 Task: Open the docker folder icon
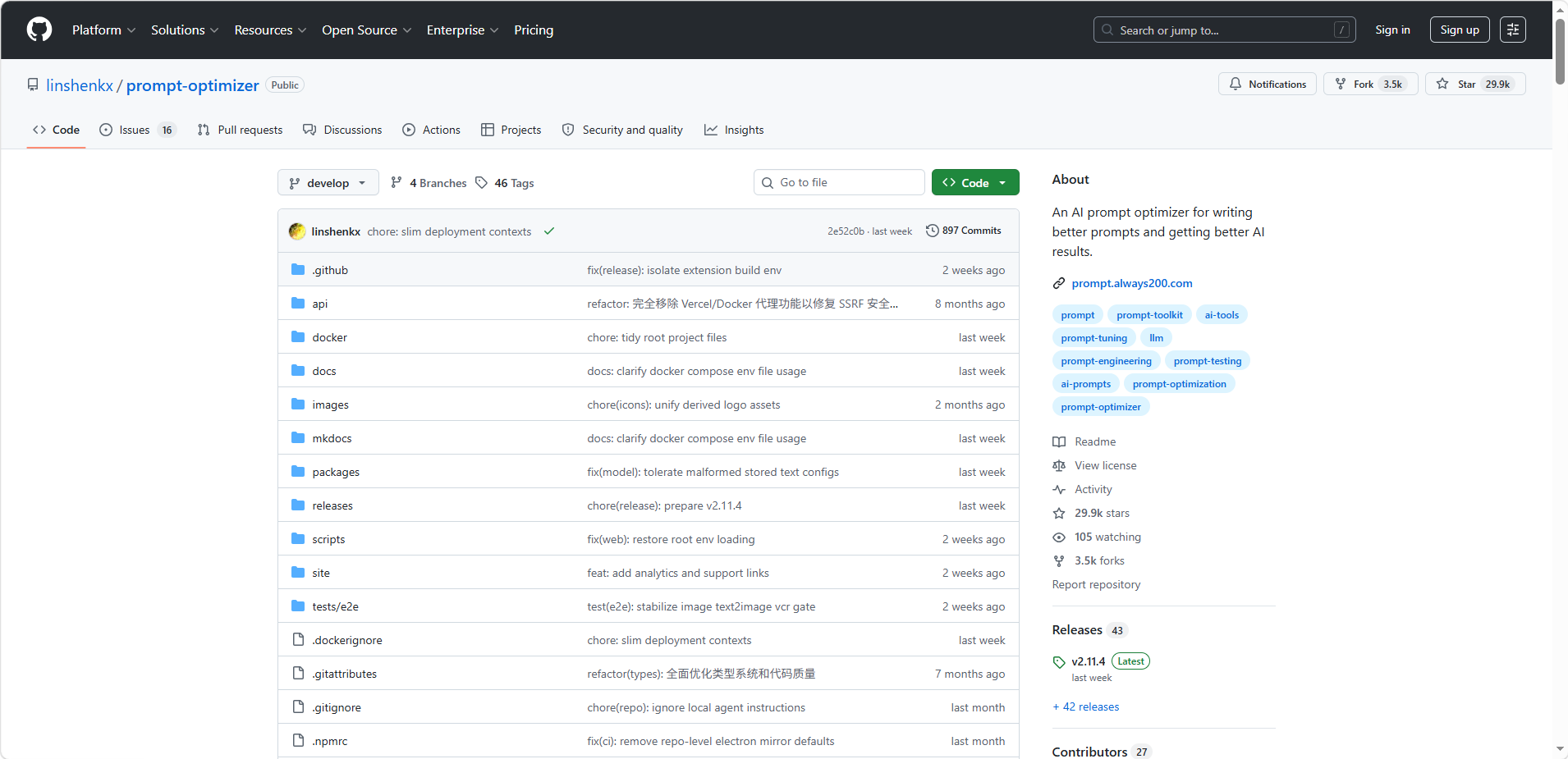[x=298, y=336]
